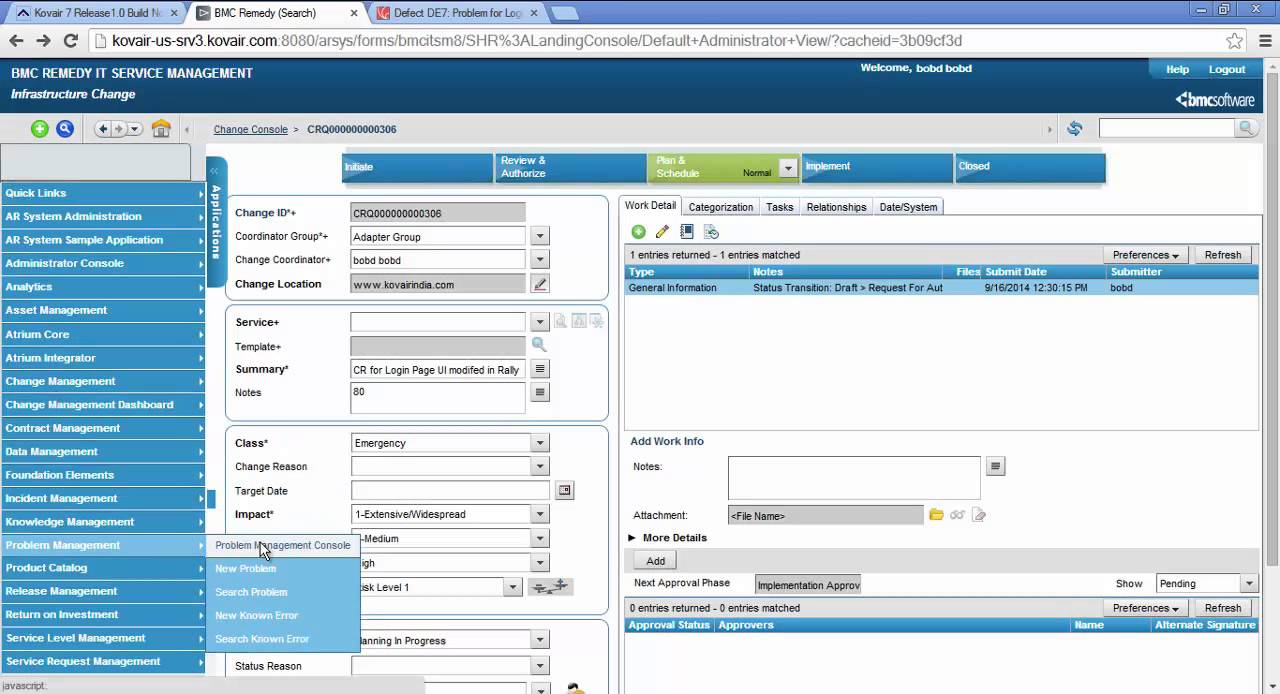Image resolution: width=1280 pixels, height=694 pixels.
Task: Choose Search Known Error from submenu
Action: [x=262, y=639]
